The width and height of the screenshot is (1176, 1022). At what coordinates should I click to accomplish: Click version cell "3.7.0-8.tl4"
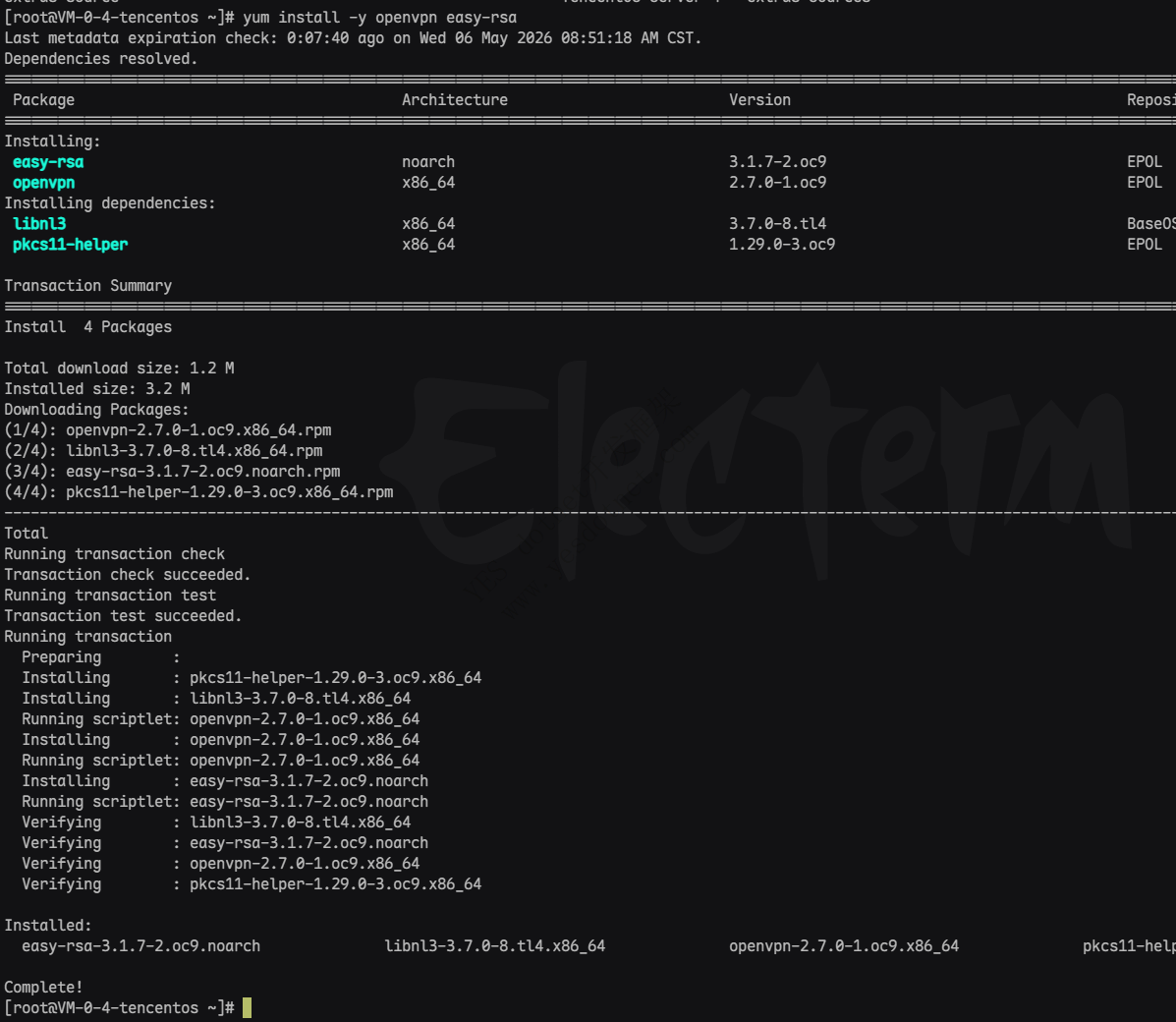point(778,224)
